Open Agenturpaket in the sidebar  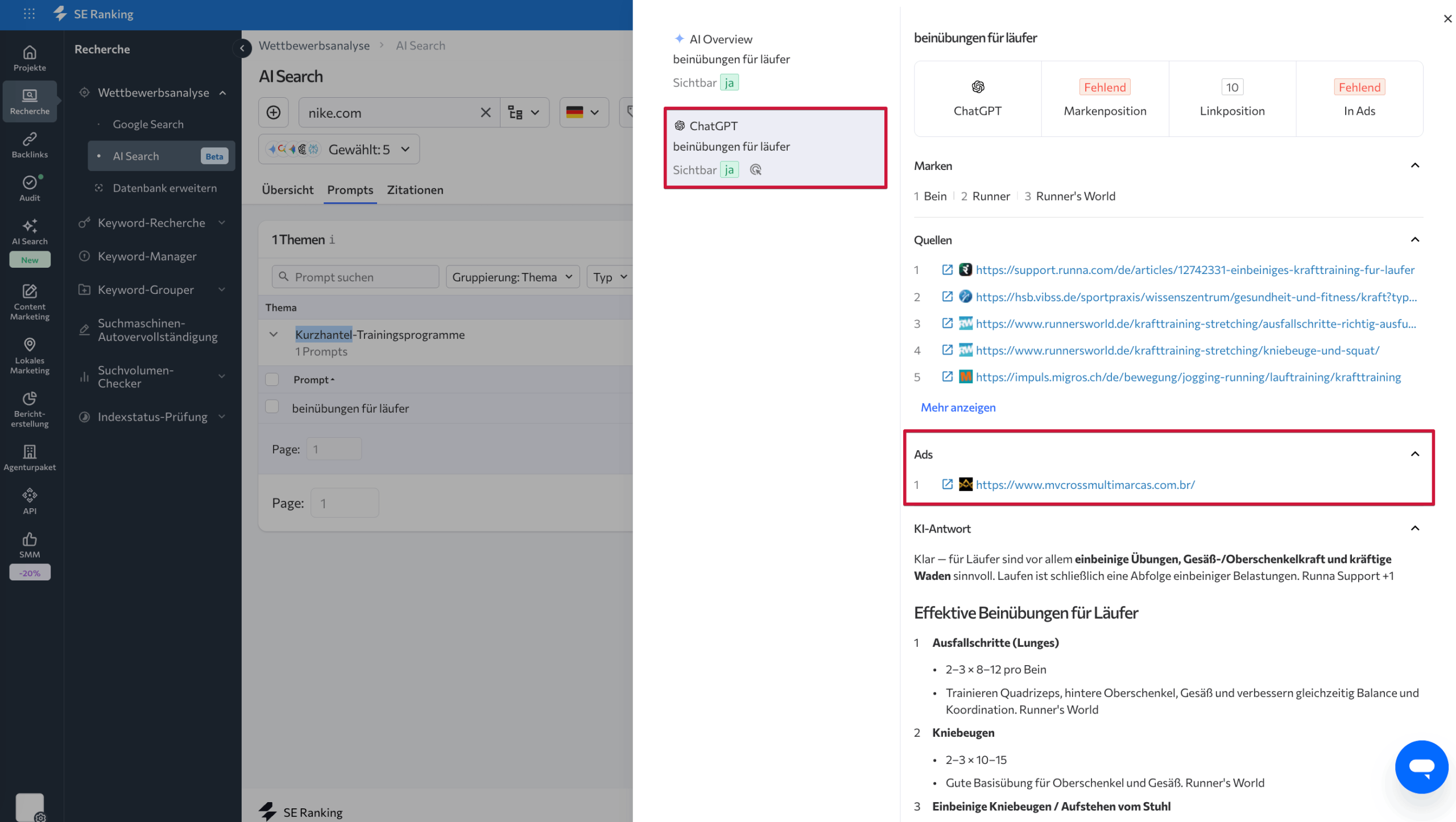pos(30,458)
